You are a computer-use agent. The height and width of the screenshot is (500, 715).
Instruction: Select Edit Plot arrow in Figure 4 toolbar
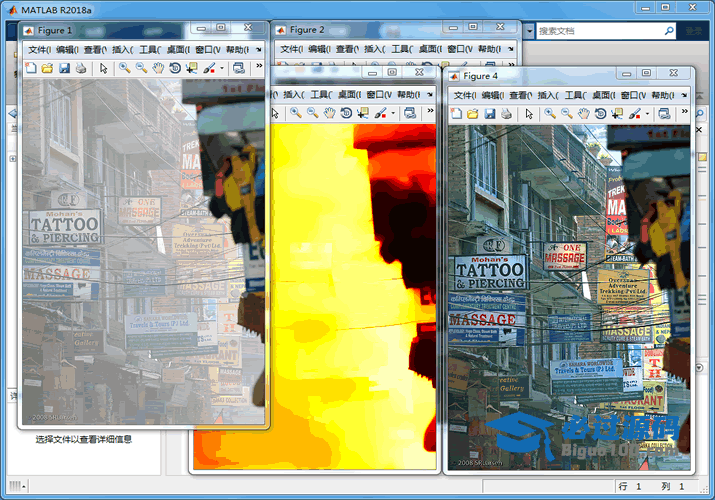[529, 113]
